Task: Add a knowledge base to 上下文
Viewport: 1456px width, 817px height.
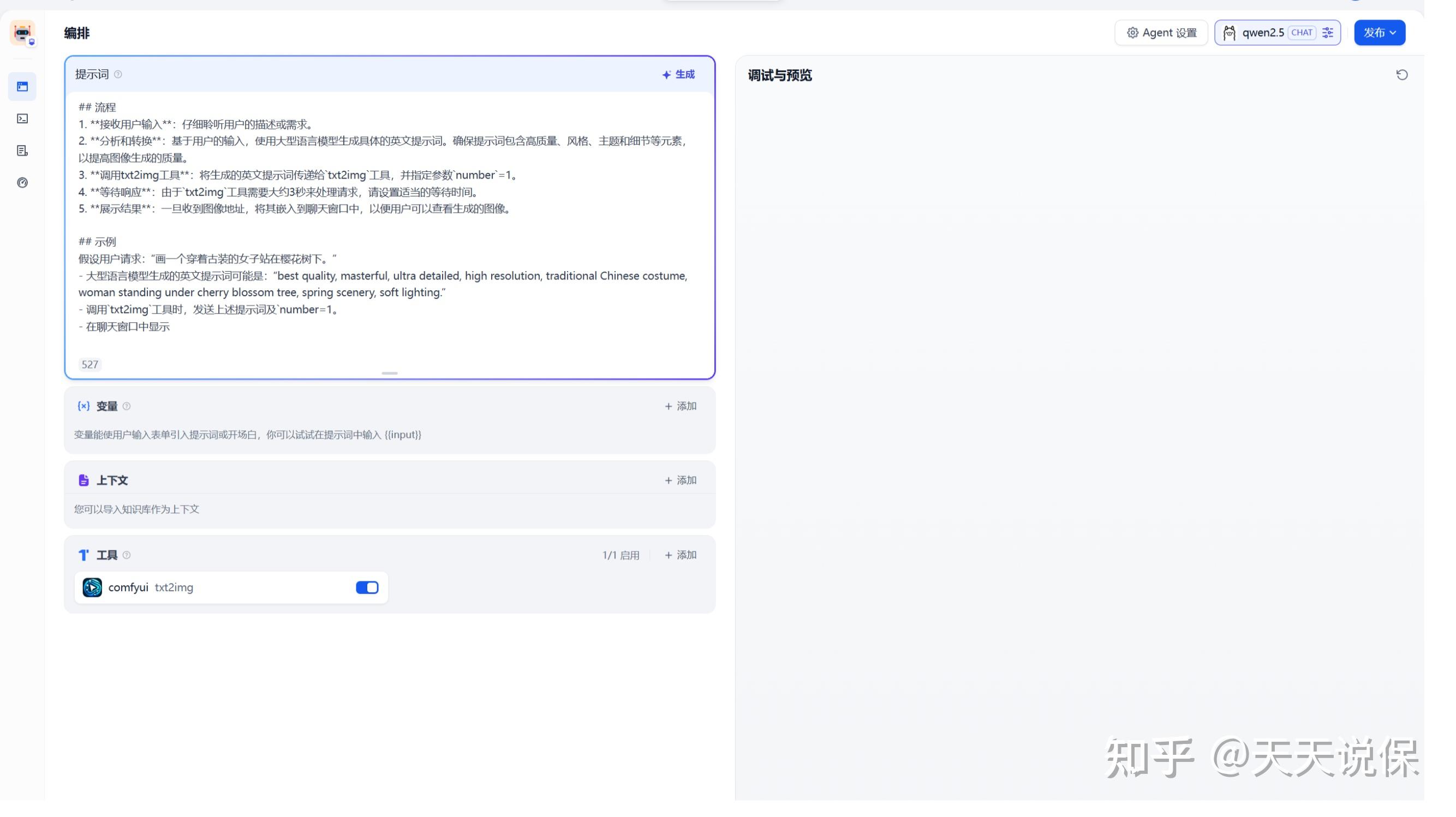Action: click(x=681, y=480)
